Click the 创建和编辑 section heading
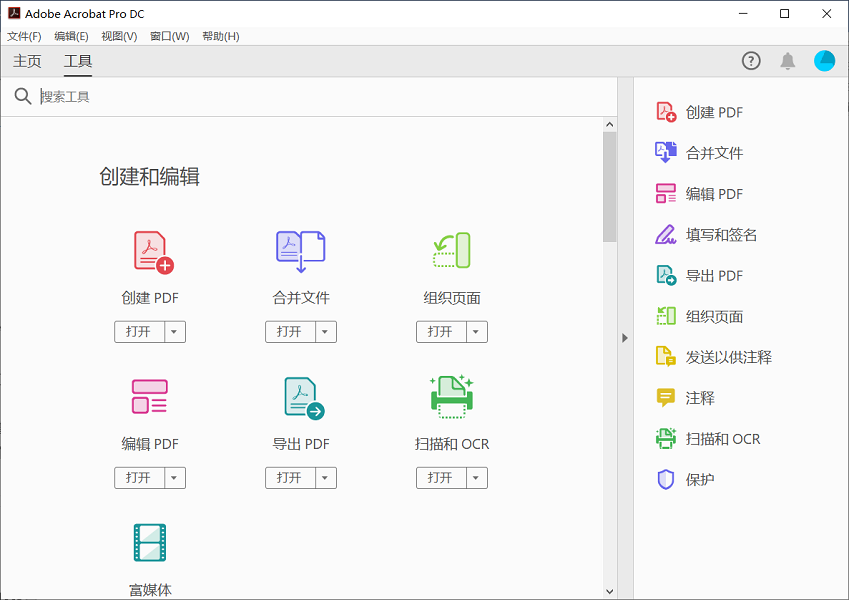 149,177
